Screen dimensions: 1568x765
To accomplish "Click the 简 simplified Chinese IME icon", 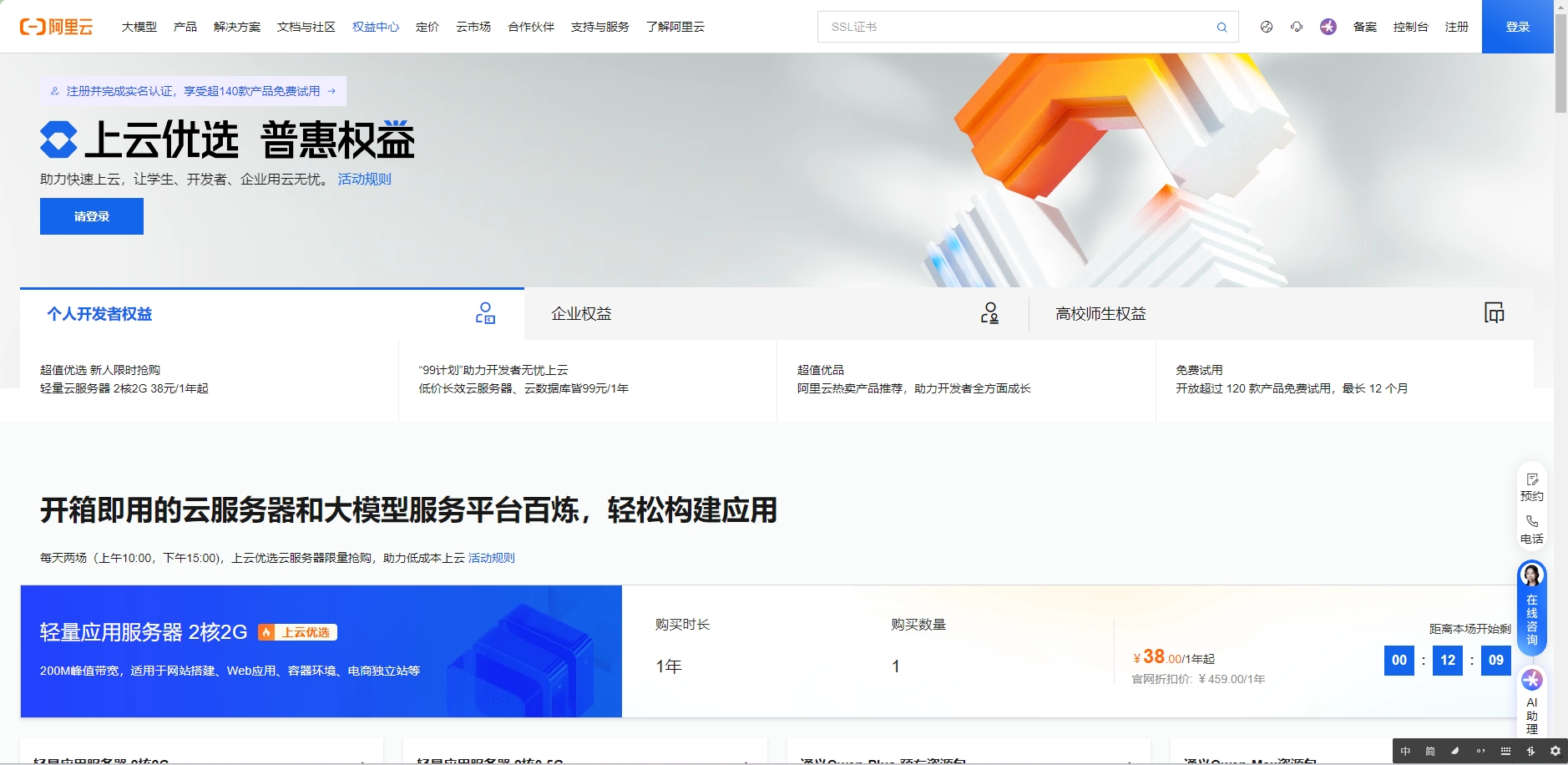I will coord(1430,751).
